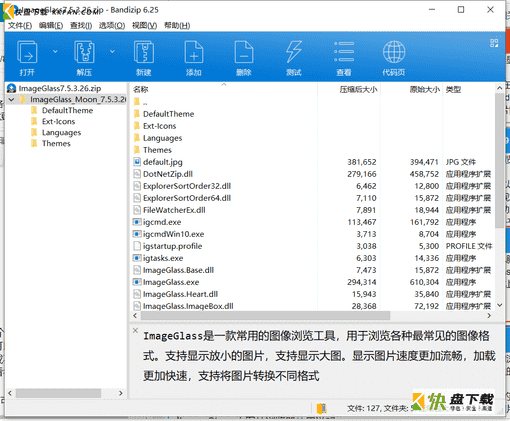Click the Add files toolbar icon
510x421 pixels.
coord(194,52)
